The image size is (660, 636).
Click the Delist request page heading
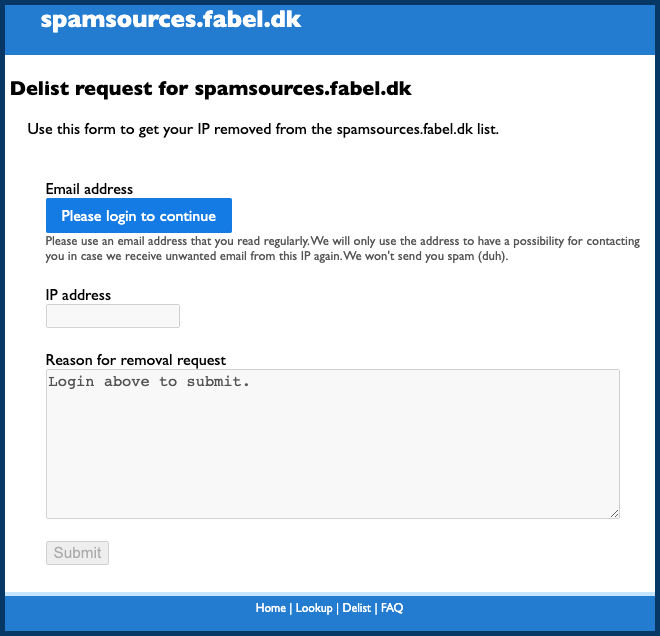point(211,89)
